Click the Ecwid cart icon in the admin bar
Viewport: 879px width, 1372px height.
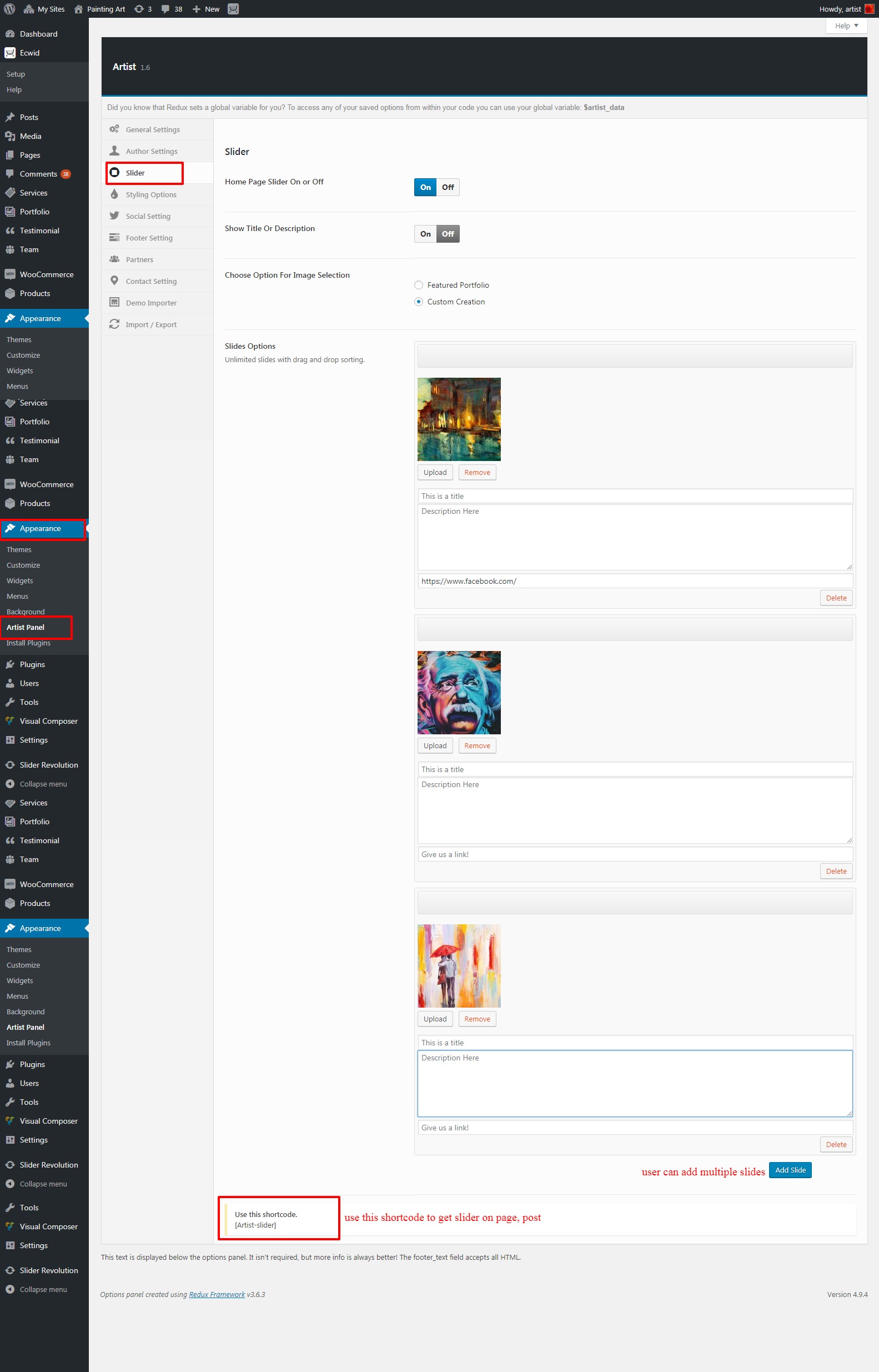[233, 9]
